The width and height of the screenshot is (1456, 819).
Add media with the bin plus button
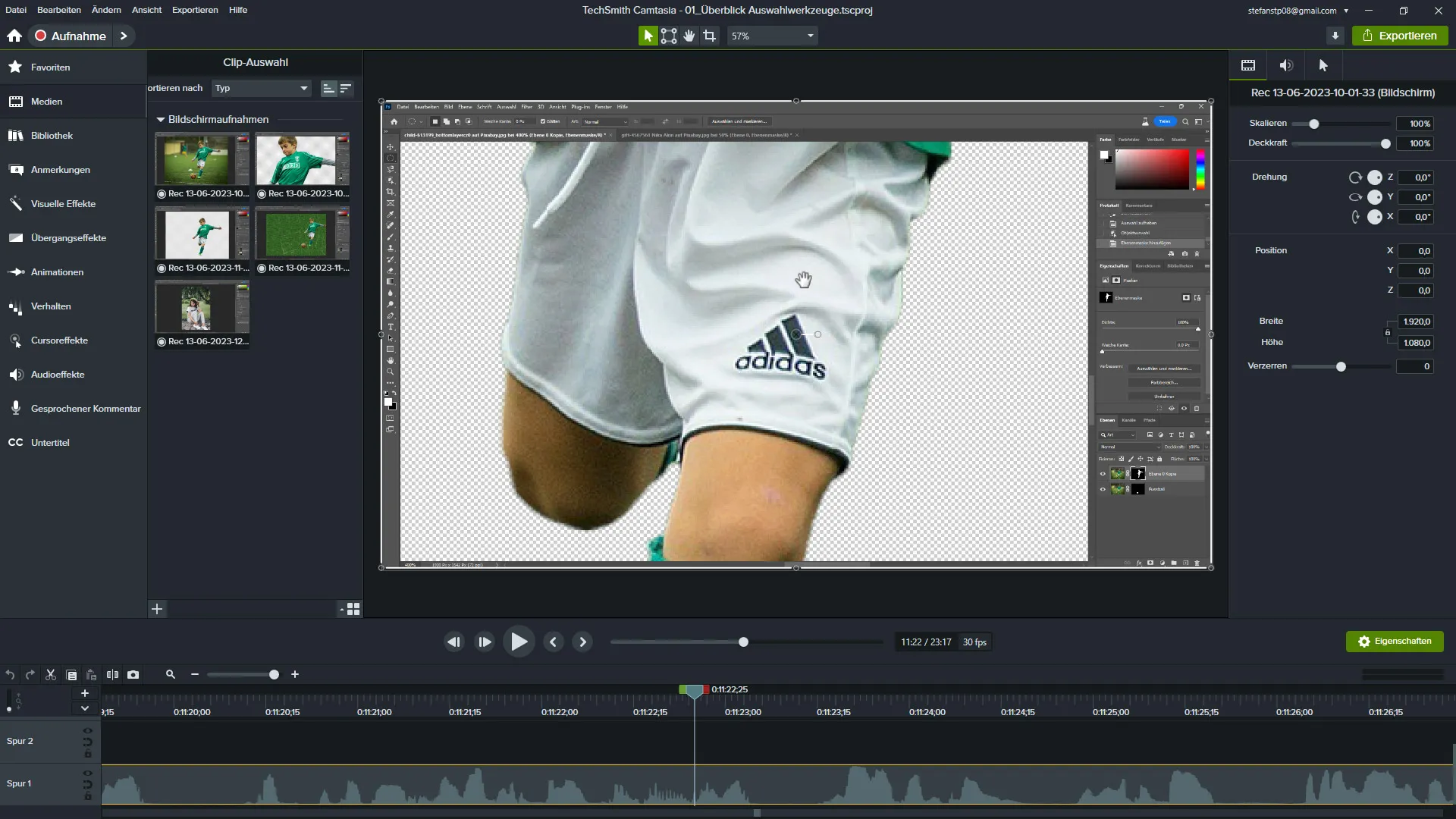pos(157,609)
